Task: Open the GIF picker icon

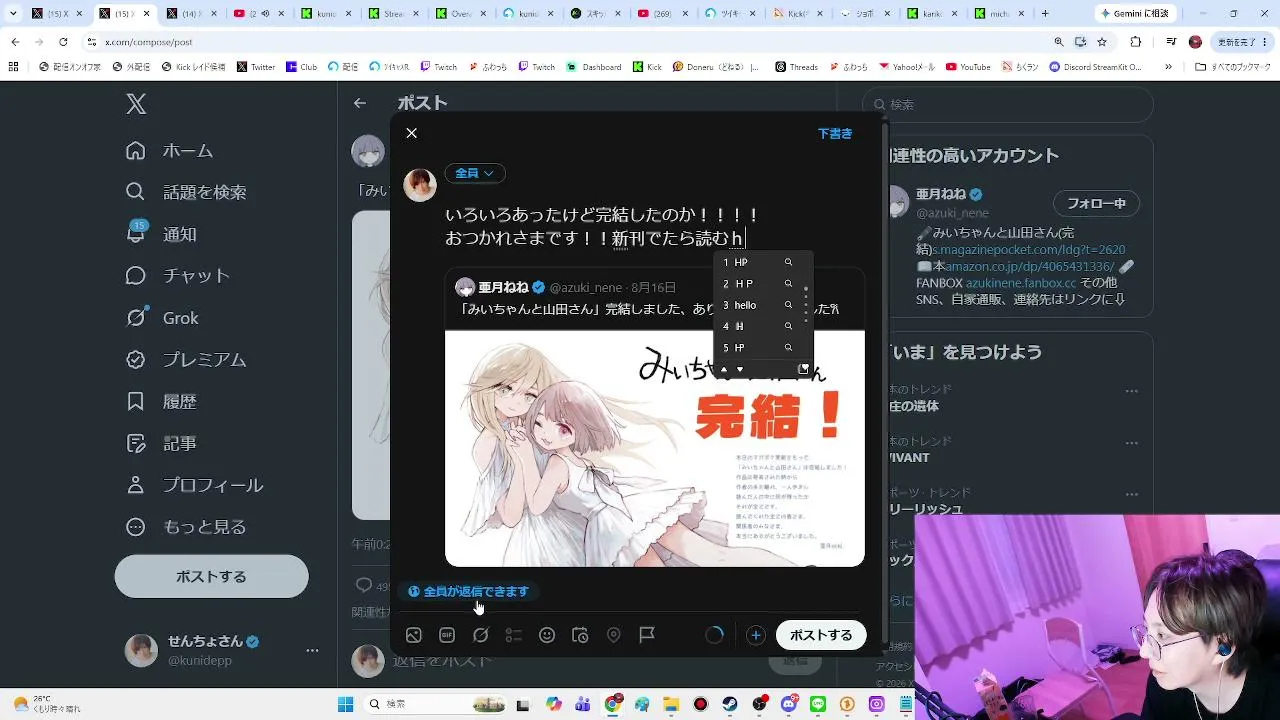Action: (447, 635)
